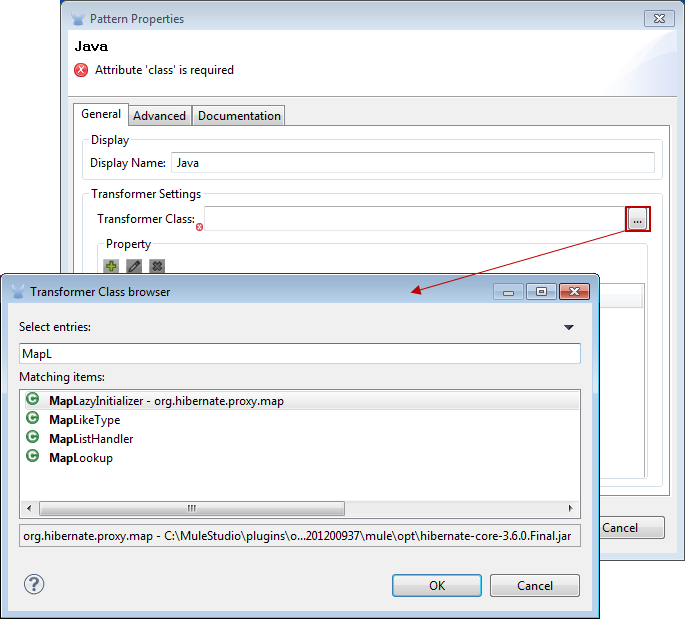Click the Mule icon in Transformer Class browser title

pos(18,291)
